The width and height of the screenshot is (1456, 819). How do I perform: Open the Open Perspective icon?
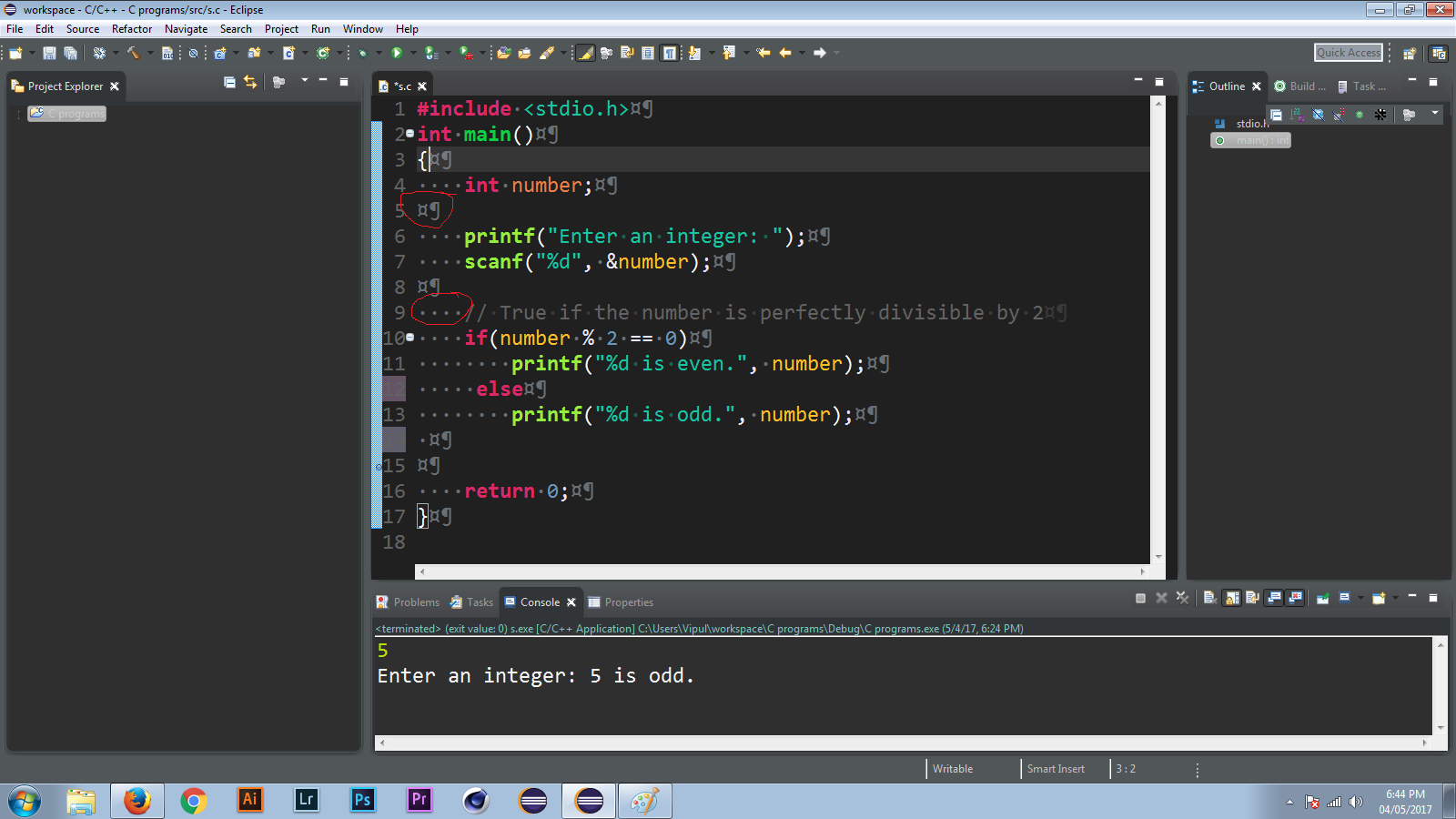[1410, 54]
